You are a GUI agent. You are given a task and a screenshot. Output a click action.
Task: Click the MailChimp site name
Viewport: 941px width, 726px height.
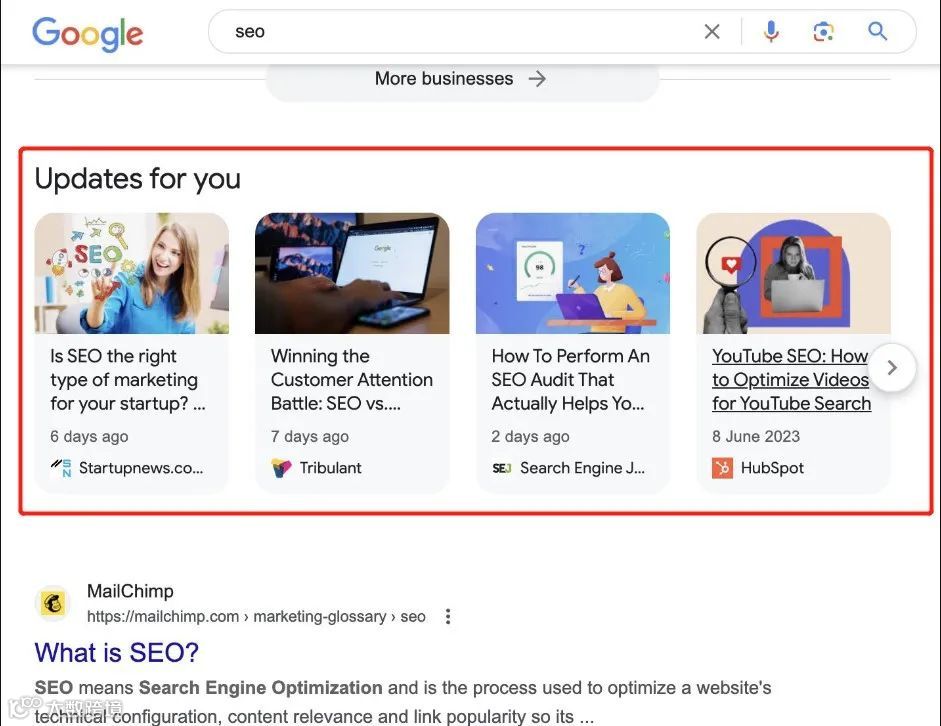coord(130,591)
